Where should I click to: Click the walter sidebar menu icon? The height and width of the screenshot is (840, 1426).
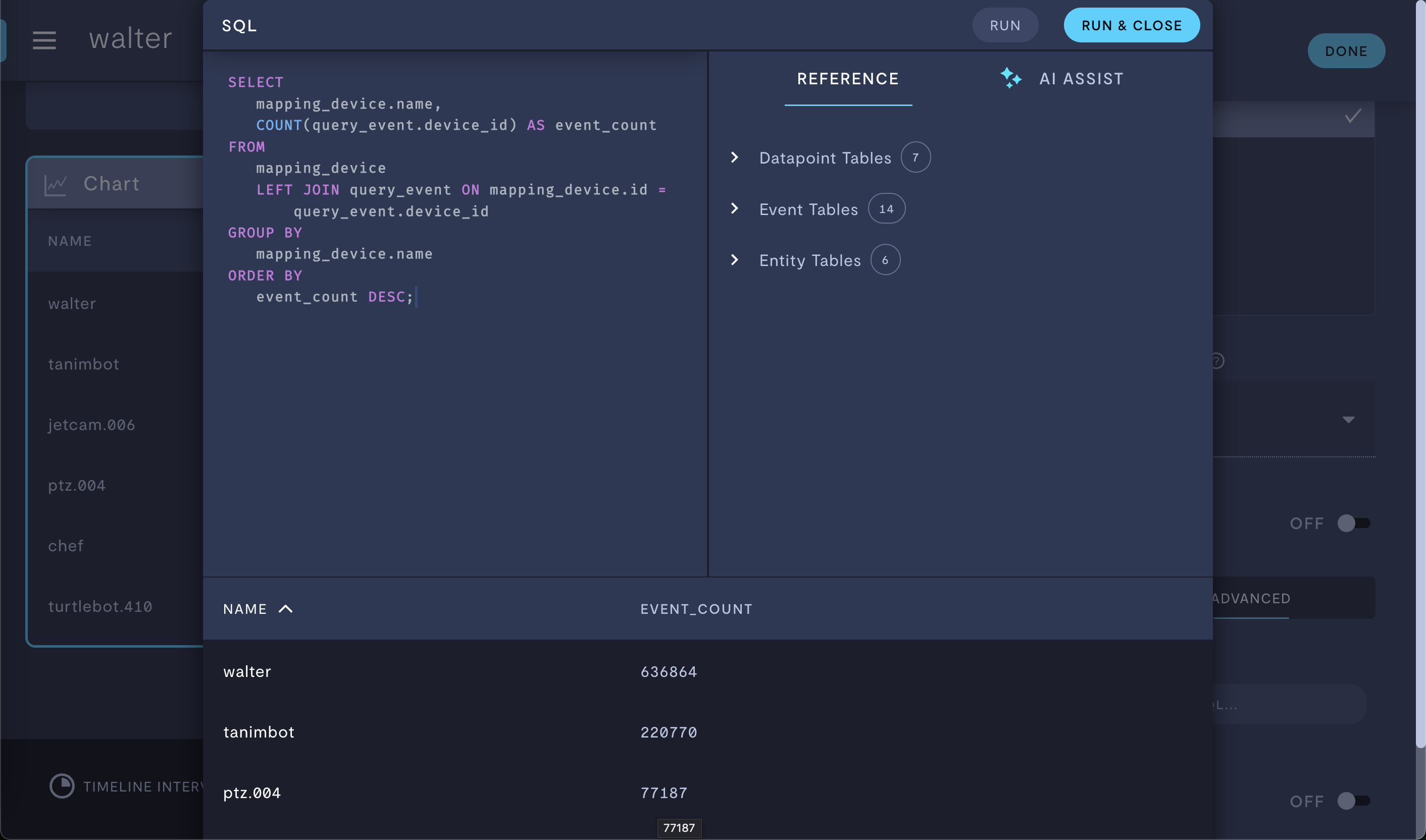[44, 40]
